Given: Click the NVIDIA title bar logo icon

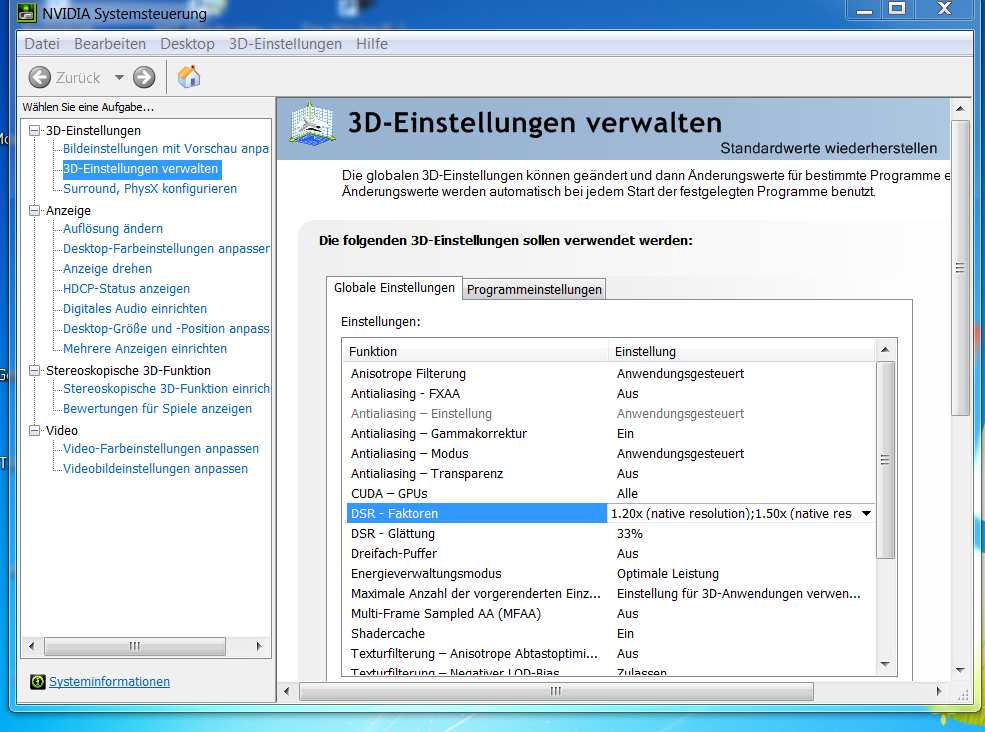Looking at the screenshot, I should pos(26,13).
